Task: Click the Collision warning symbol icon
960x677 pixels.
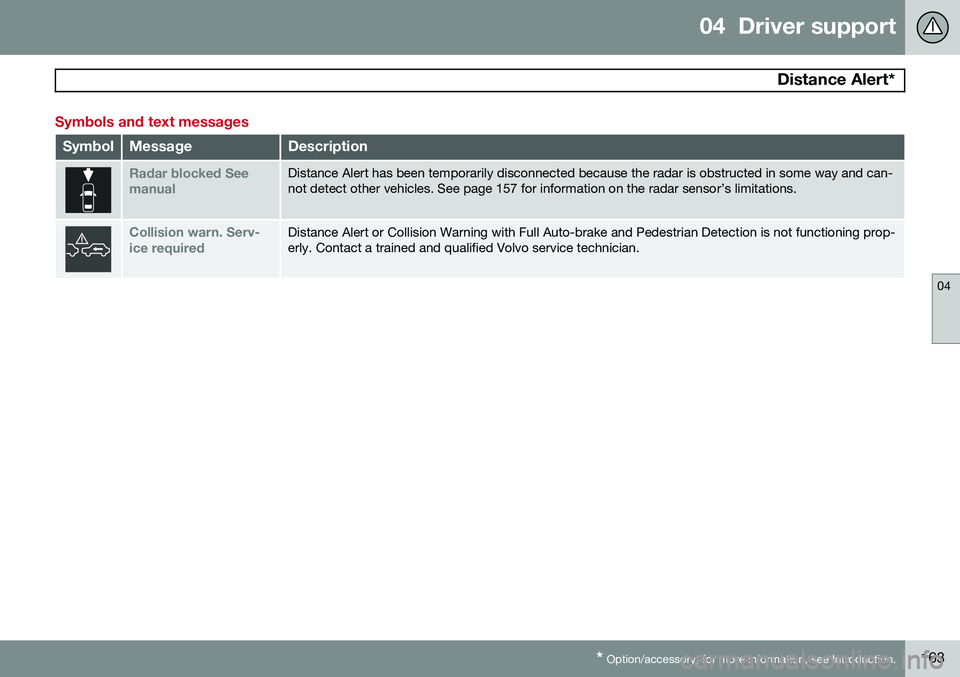Action: (x=88, y=248)
